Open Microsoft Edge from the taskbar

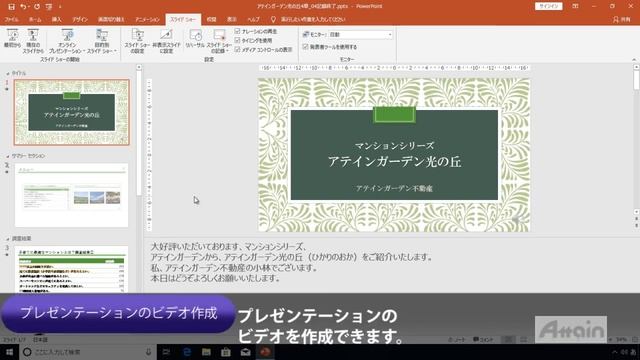pos(187,352)
